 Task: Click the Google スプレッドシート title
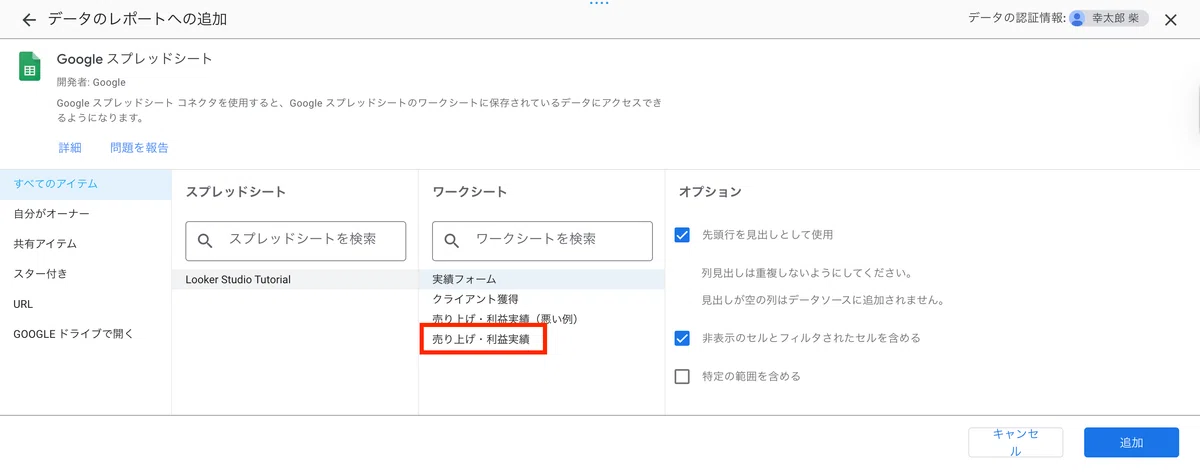click(135, 59)
